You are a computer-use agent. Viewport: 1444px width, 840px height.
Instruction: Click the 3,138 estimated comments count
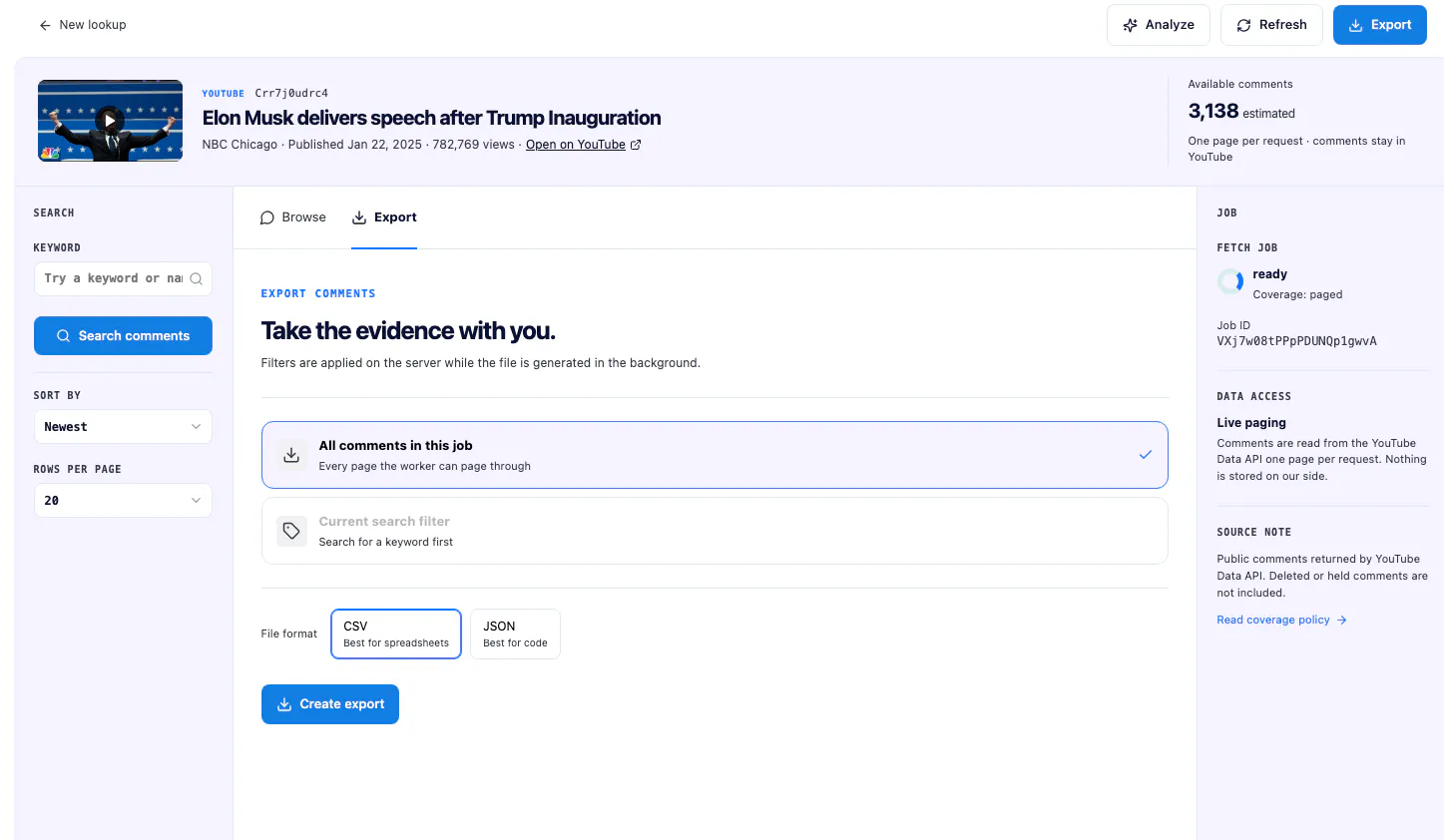pos(1241,112)
